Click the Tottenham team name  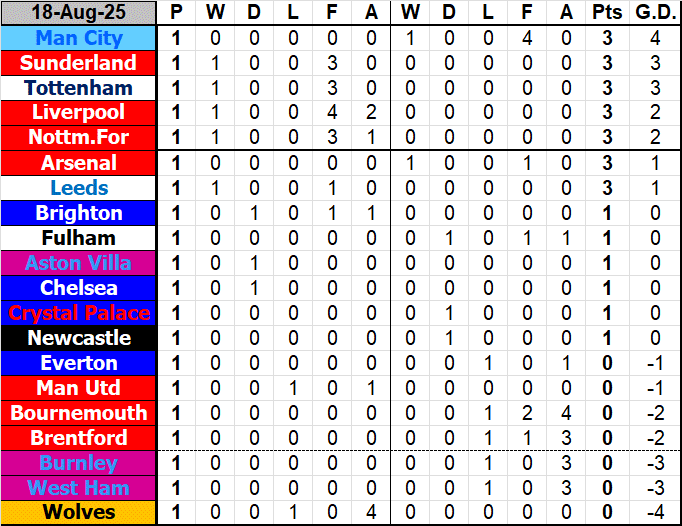coord(79,88)
